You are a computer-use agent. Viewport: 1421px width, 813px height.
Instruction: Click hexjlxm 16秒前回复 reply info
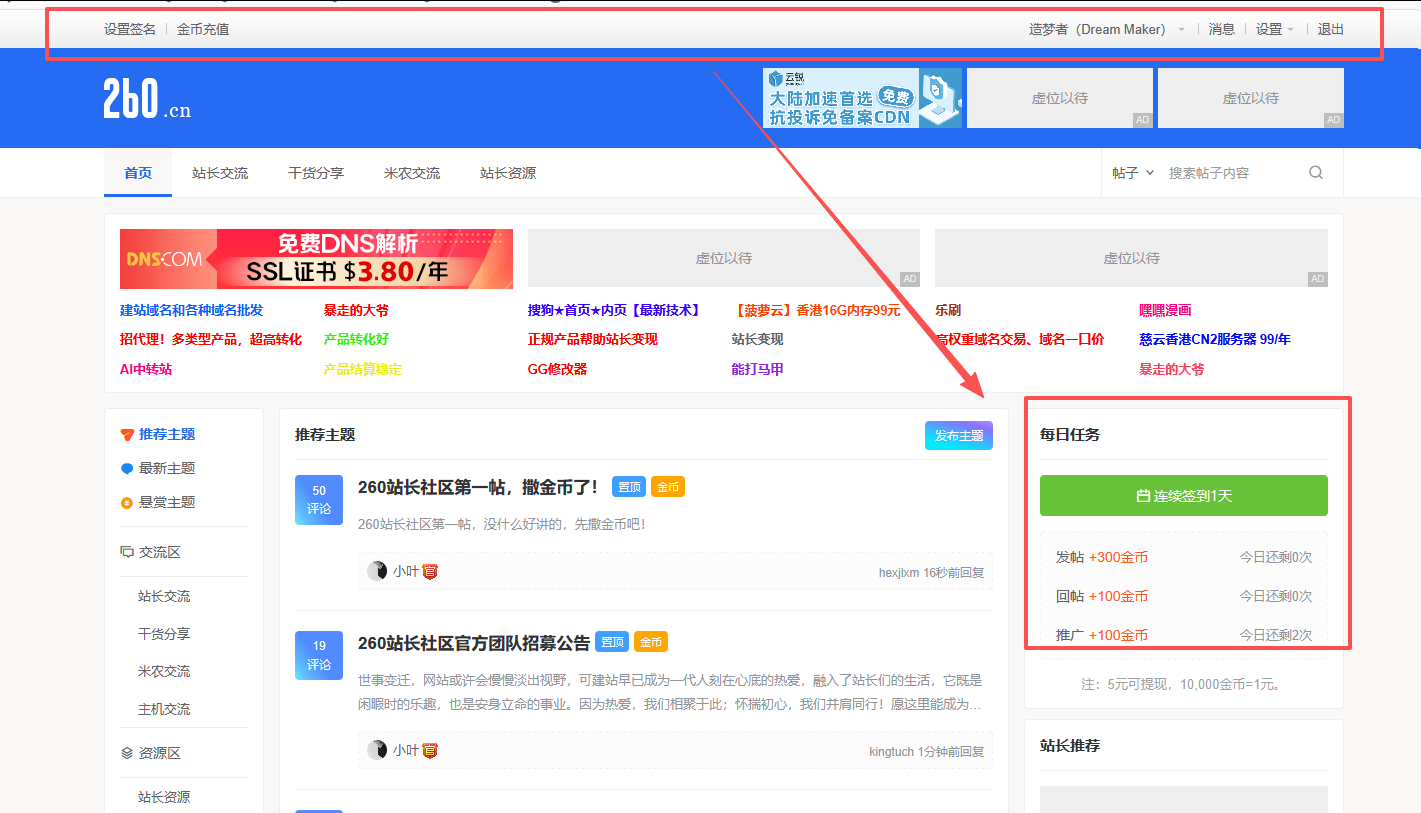[x=931, y=573]
